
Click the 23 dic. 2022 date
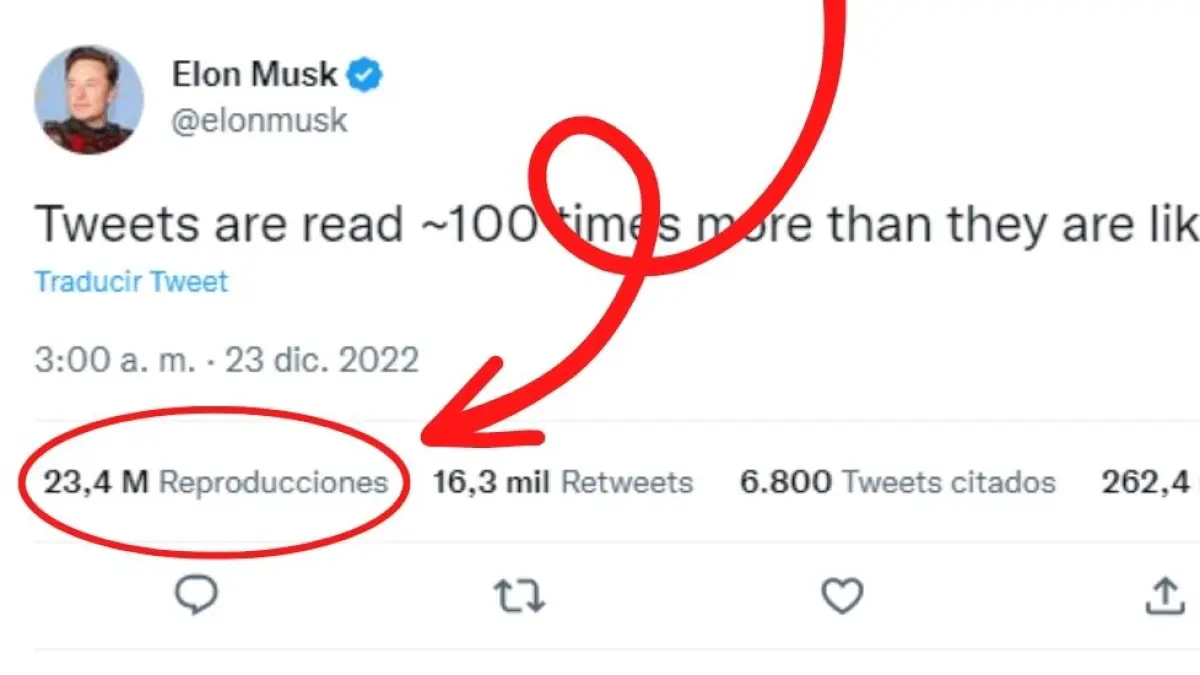click(x=322, y=360)
